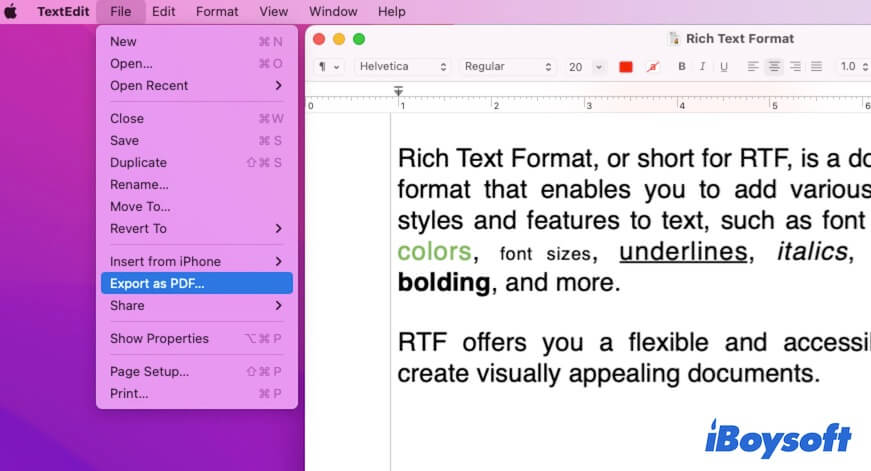The height and width of the screenshot is (471, 871).
Task: Choose Move To... in the File menu
Action: pos(197,207)
